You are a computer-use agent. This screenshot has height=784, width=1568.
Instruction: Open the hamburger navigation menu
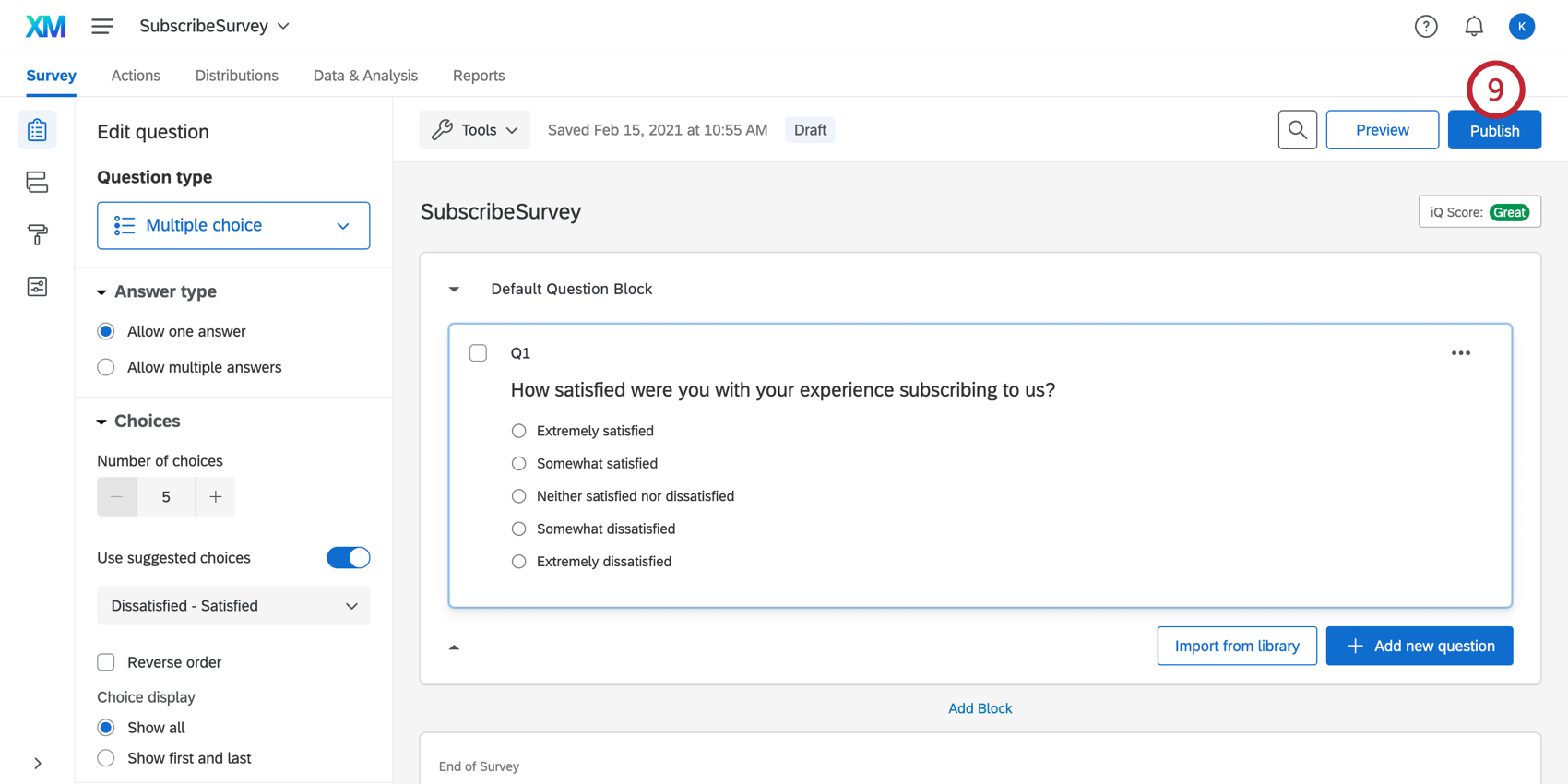click(x=102, y=27)
